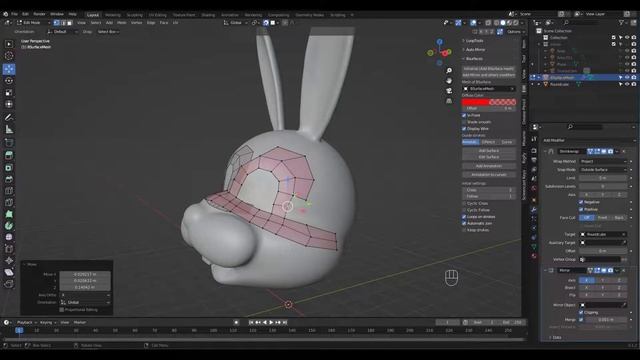Hide RoundCube with its eye icon
Image resolution: width=640 pixels, height=360 pixels.
pyautogui.click(x=627, y=84)
